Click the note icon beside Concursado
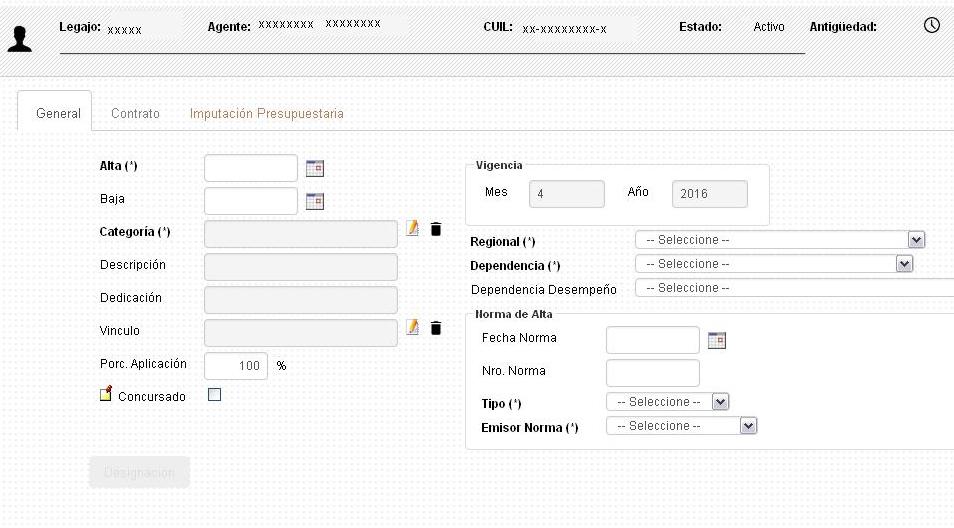Screen dimensions: 954x528 pos(106,395)
